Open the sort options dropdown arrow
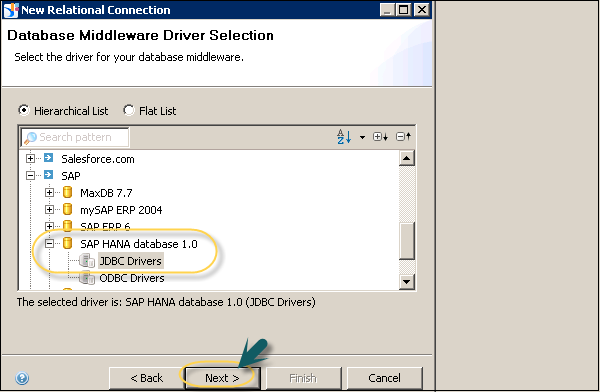 [x=362, y=137]
